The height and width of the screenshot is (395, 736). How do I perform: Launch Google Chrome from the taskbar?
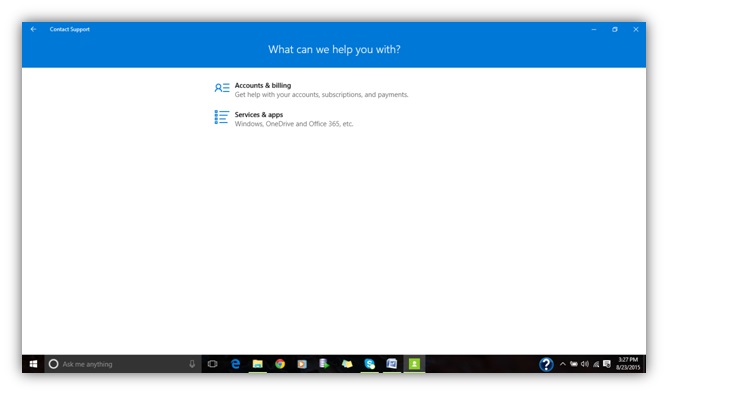[280, 364]
